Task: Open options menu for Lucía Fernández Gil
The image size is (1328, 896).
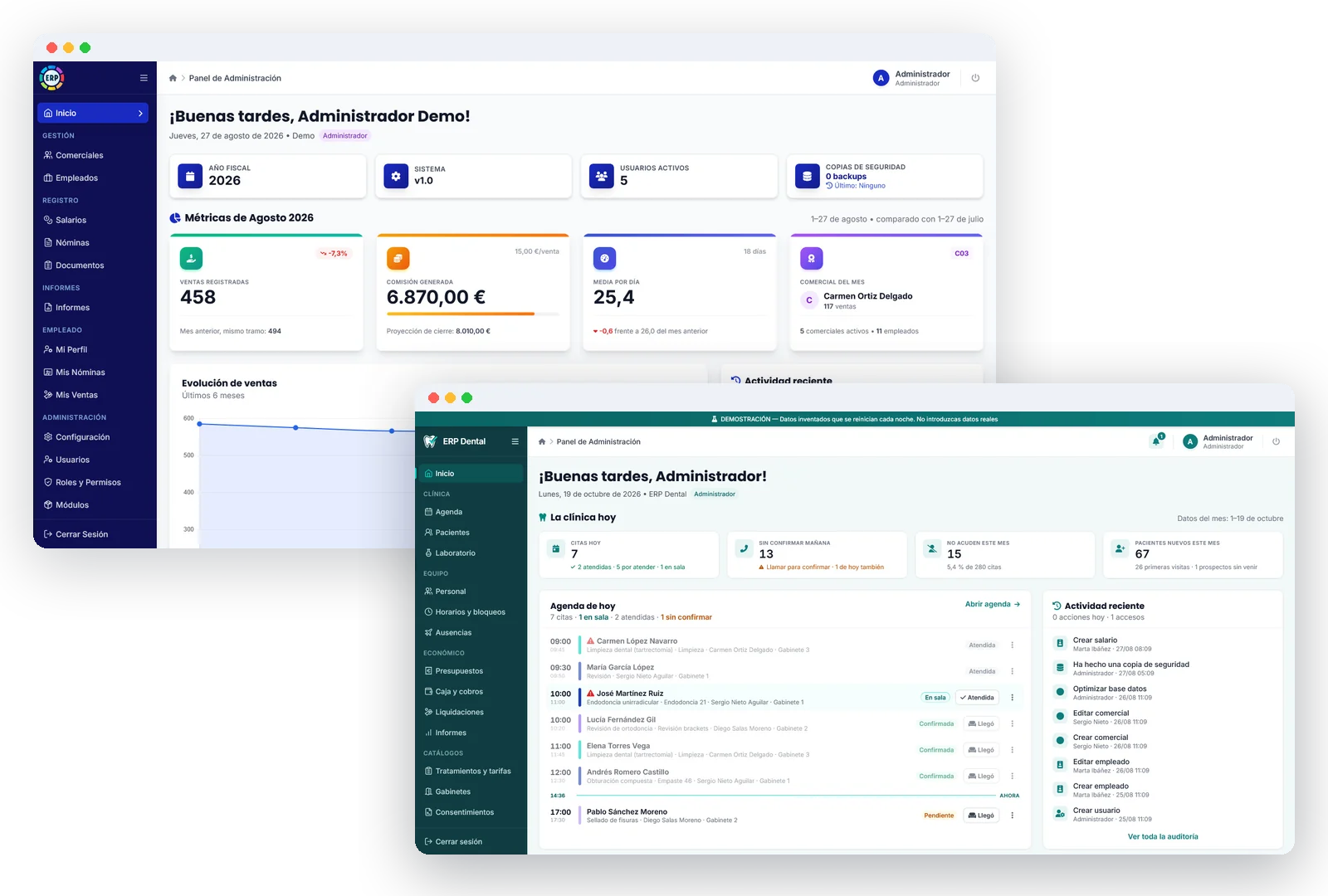Action: pos(1012,723)
